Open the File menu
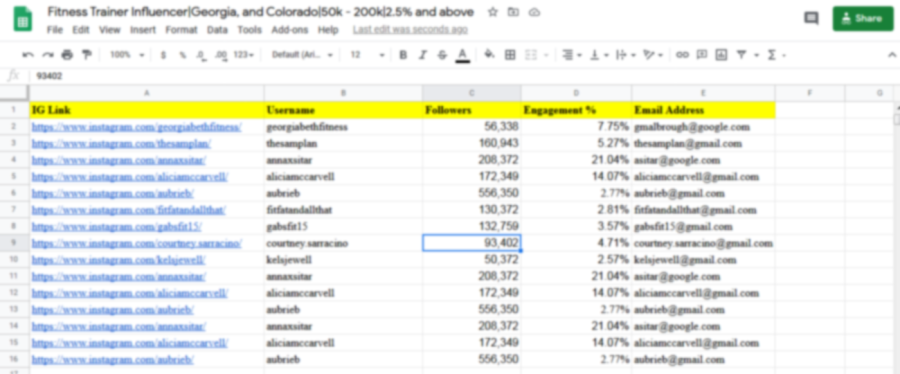This screenshot has height=374, width=900. [x=55, y=30]
